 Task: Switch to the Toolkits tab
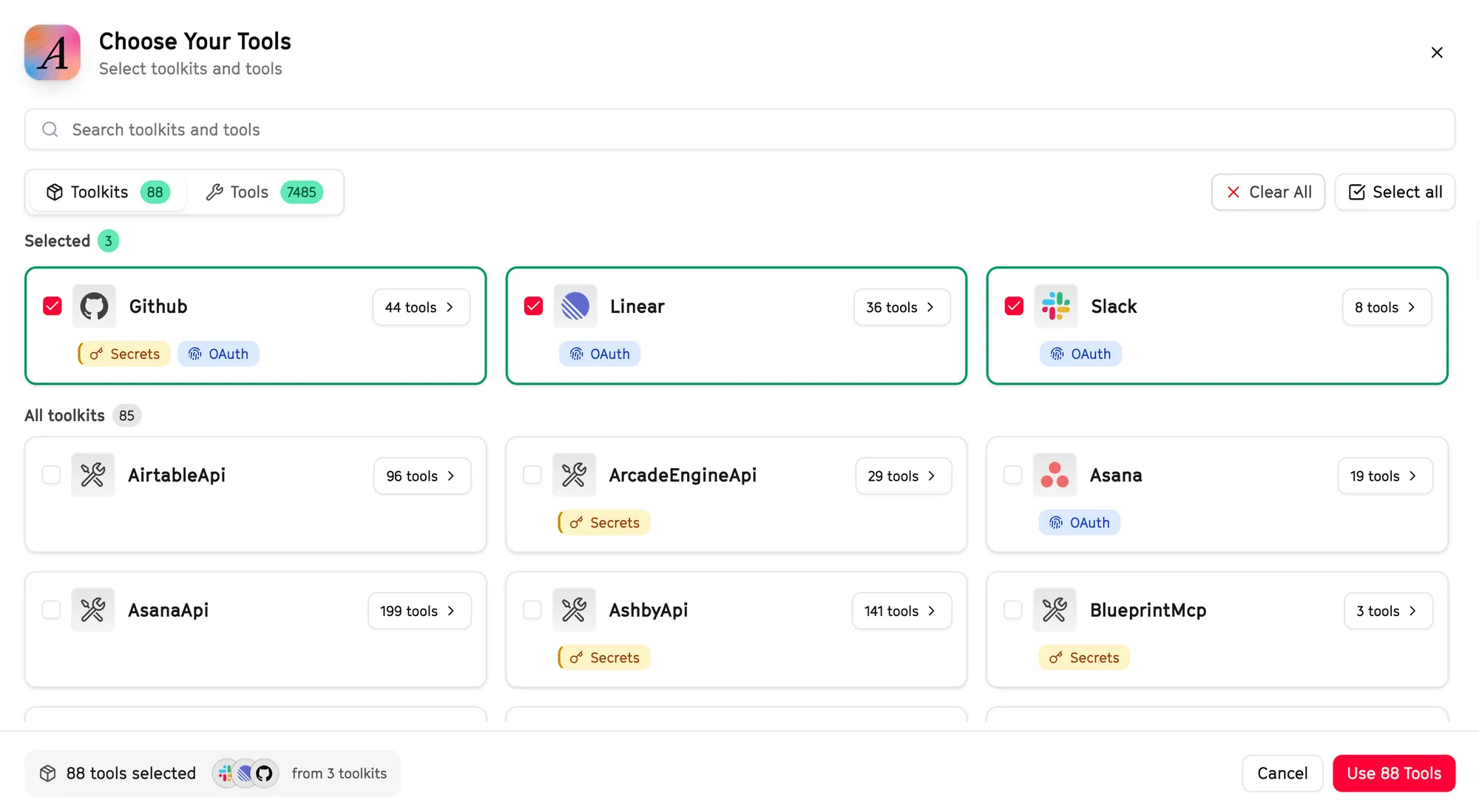pos(108,192)
